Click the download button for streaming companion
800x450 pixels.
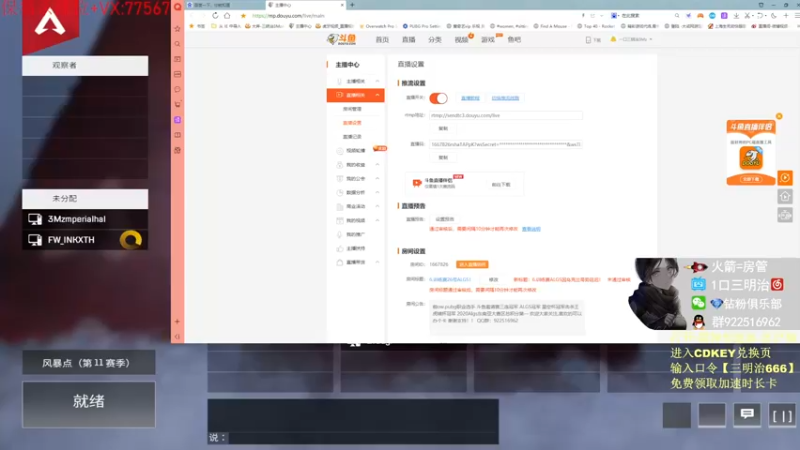coord(501,185)
